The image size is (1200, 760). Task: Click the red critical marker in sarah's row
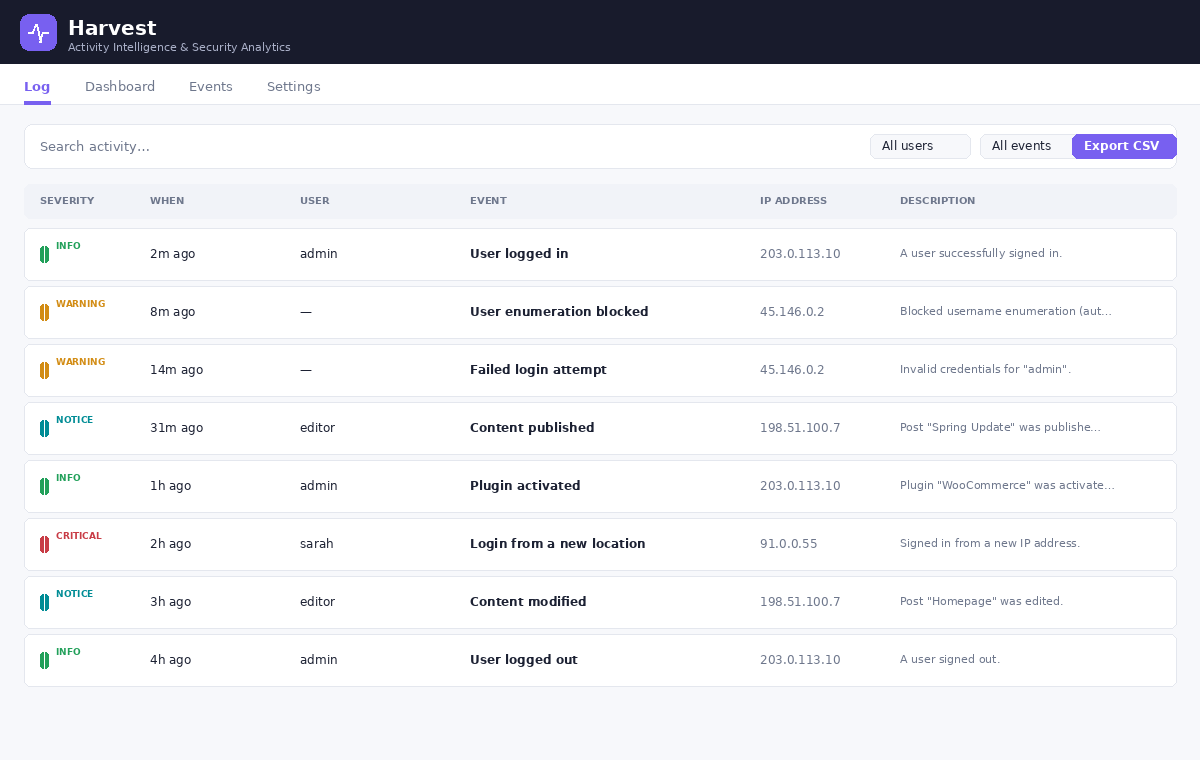44,544
